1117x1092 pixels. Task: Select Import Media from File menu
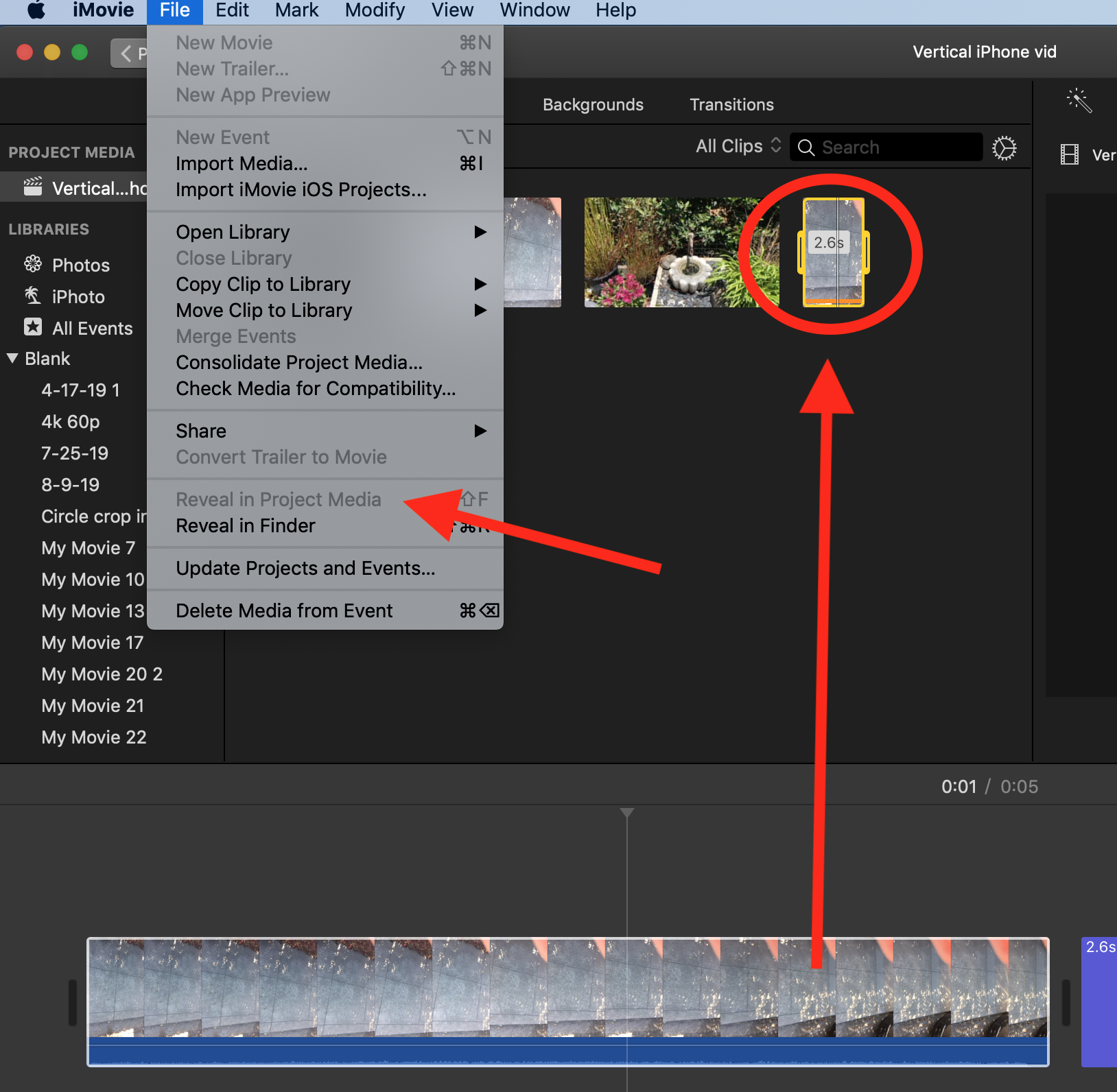click(x=242, y=163)
